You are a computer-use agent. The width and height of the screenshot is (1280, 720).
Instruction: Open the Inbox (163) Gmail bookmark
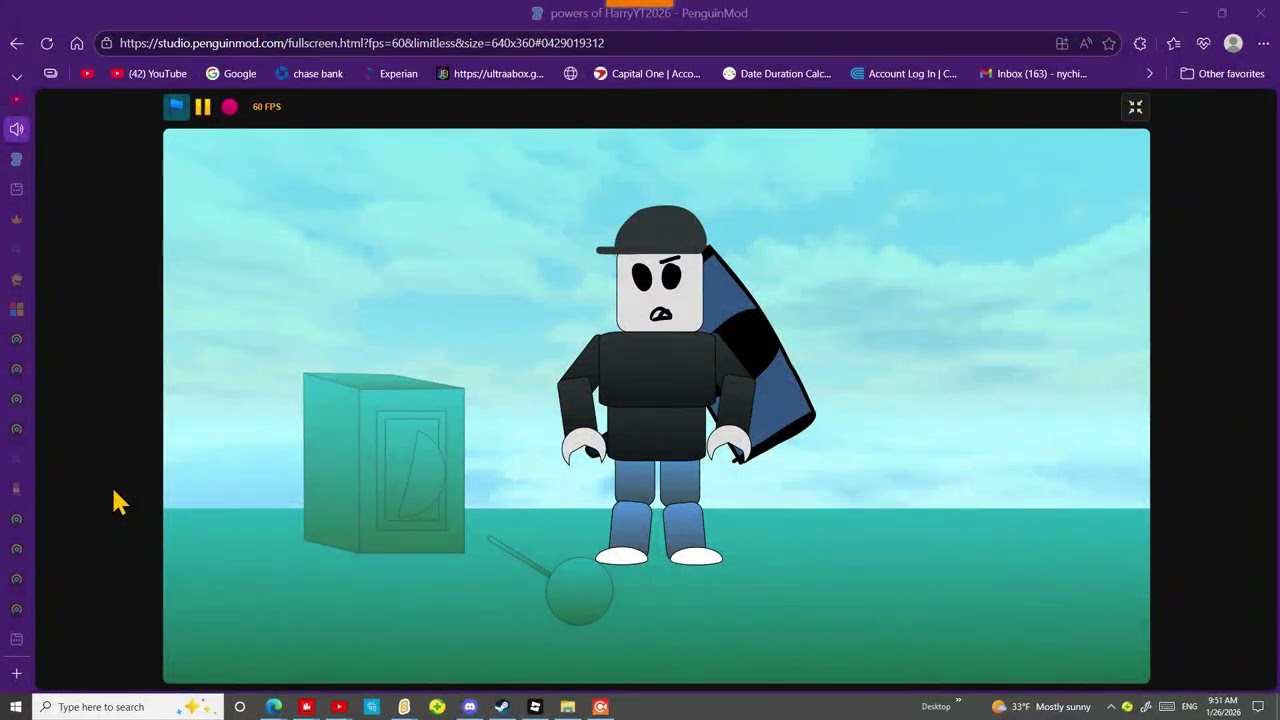[x=1033, y=73]
